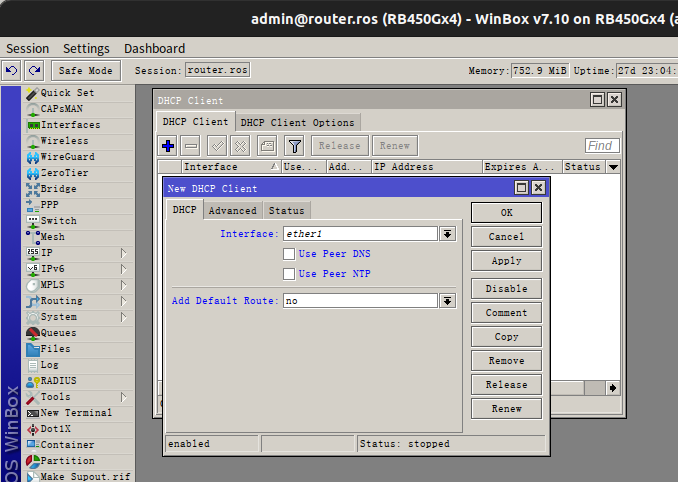678x482 pixels.
Task: Toggle Safe Mode
Action: click(x=86, y=70)
